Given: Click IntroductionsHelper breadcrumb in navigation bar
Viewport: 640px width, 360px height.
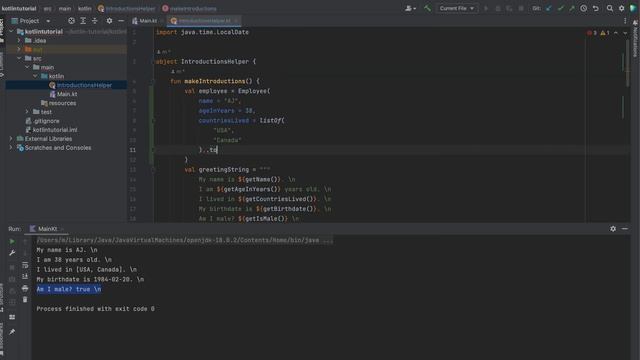Looking at the screenshot, I should click(x=127, y=8).
